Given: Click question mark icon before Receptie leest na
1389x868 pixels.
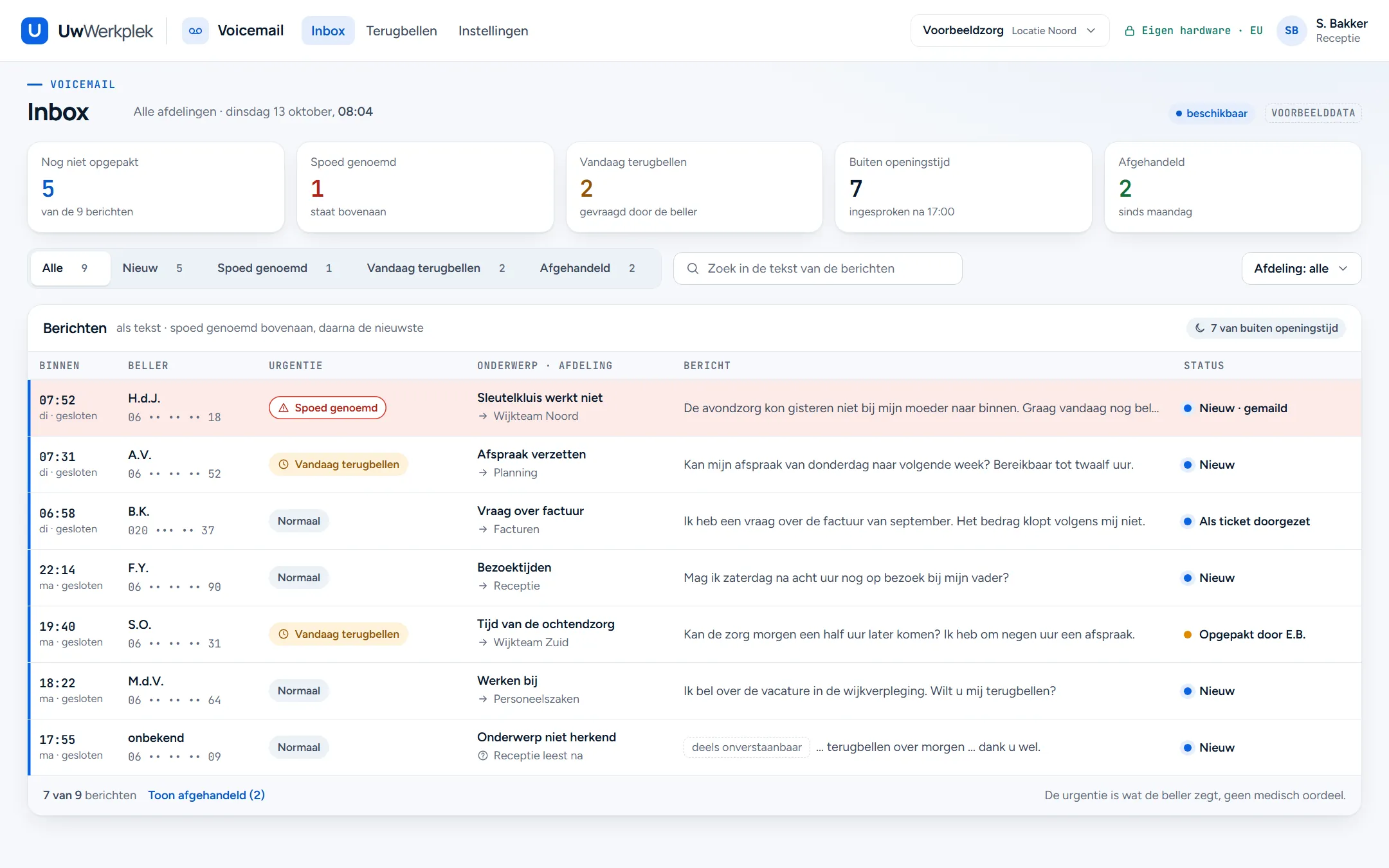Looking at the screenshot, I should click(x=483, y=756).
